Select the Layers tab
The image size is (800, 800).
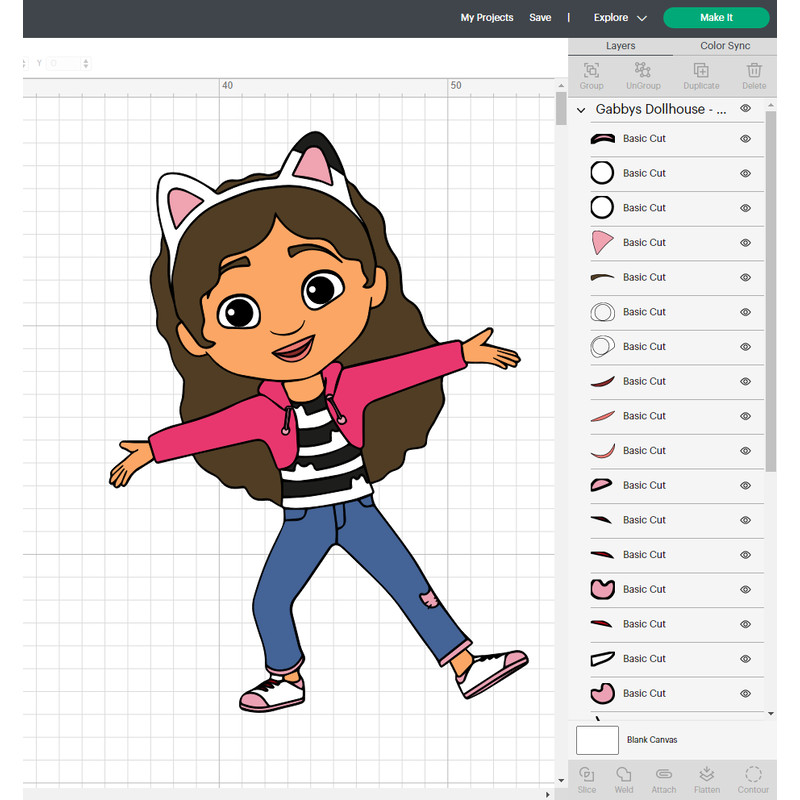pos(620,45)
